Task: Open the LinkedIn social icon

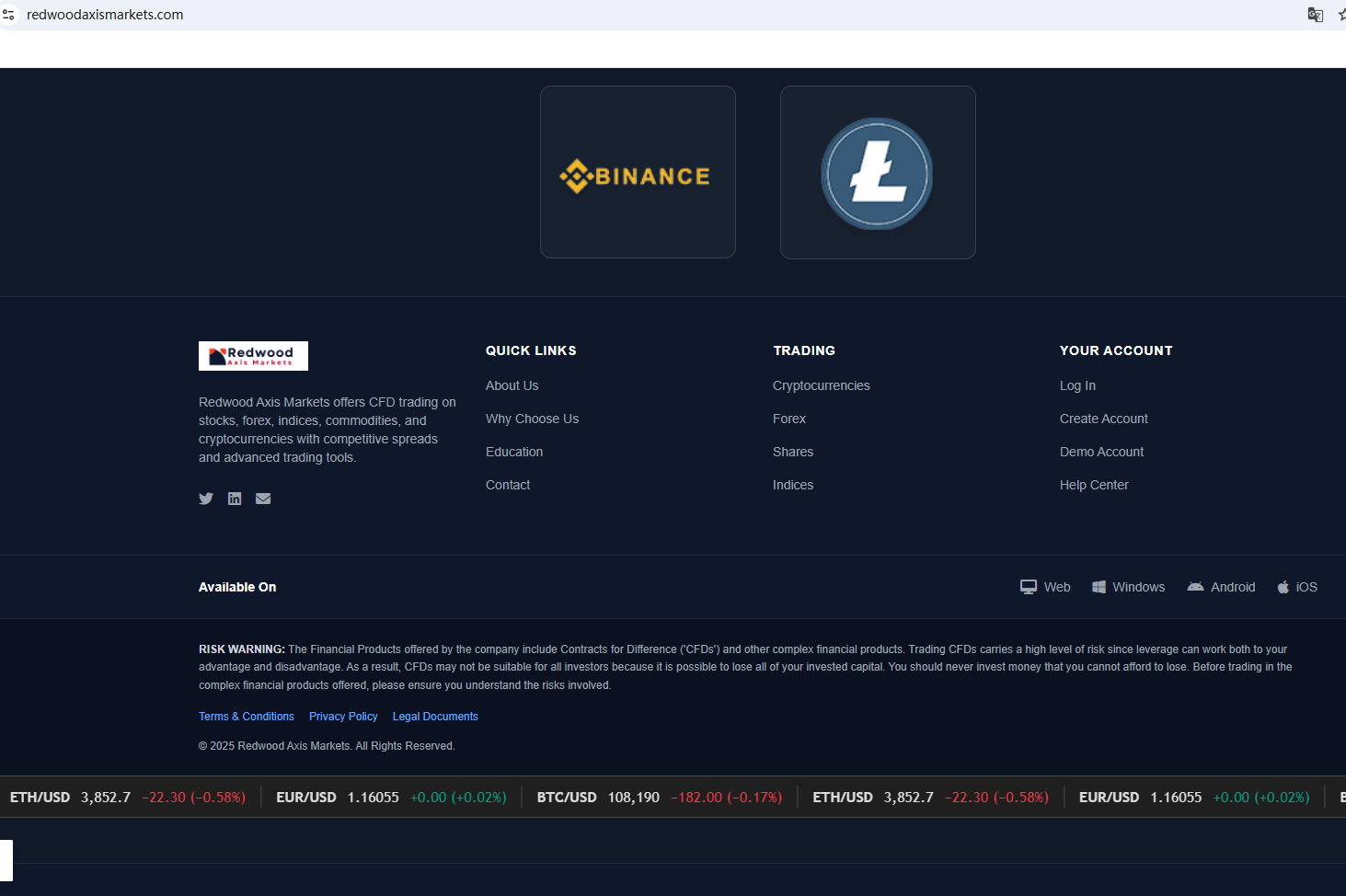Action: pyautogui.click(x=235, y=499)
